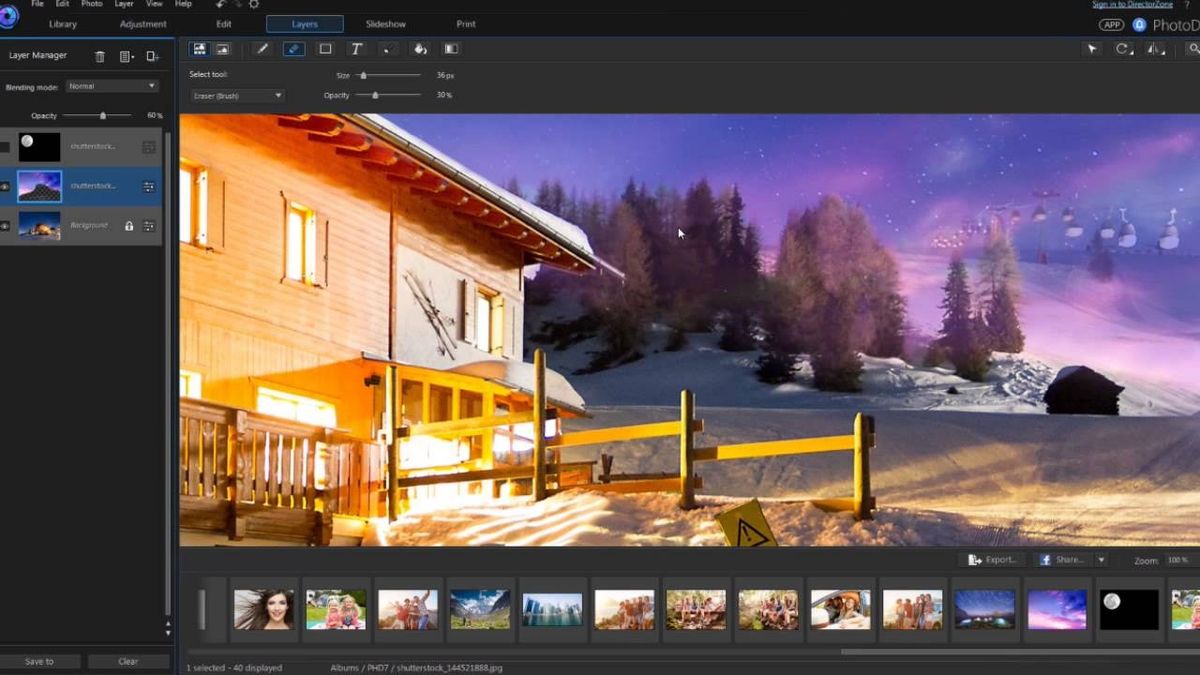Open the Eraser (Brush) tool selector

(x=236, y=95)
